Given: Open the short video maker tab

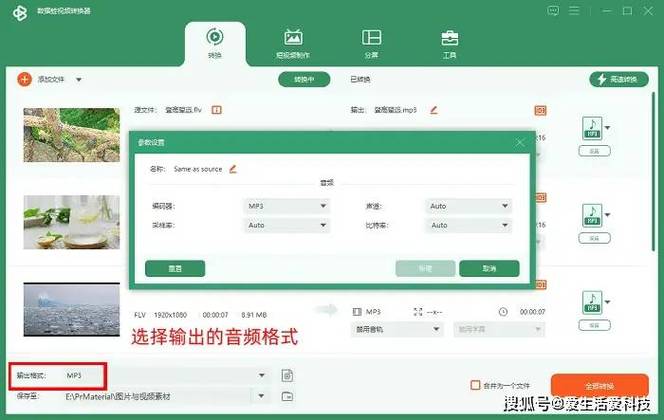Looking at the screenshot, I should 293,43.
